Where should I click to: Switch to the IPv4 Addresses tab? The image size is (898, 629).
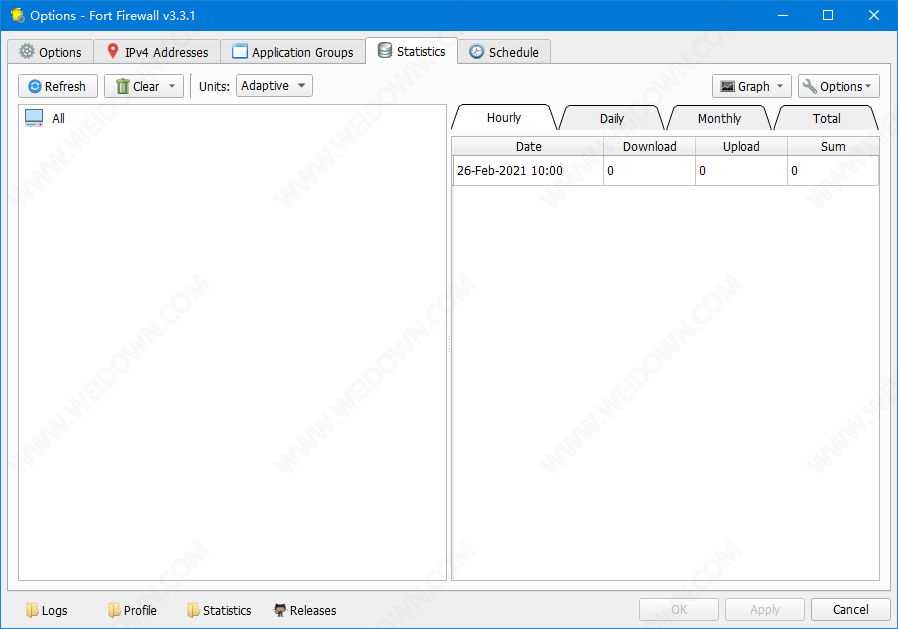pos(157,52)
